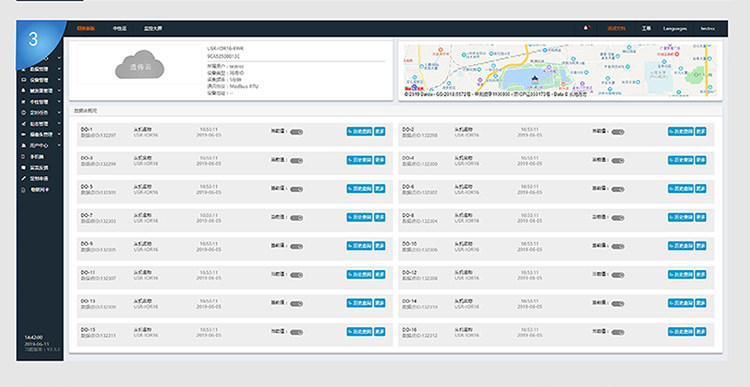Image resolution: width=750 pixels, height=387 pixels.
Task: Click the gray cloud device image
Action: coord(140,65)
